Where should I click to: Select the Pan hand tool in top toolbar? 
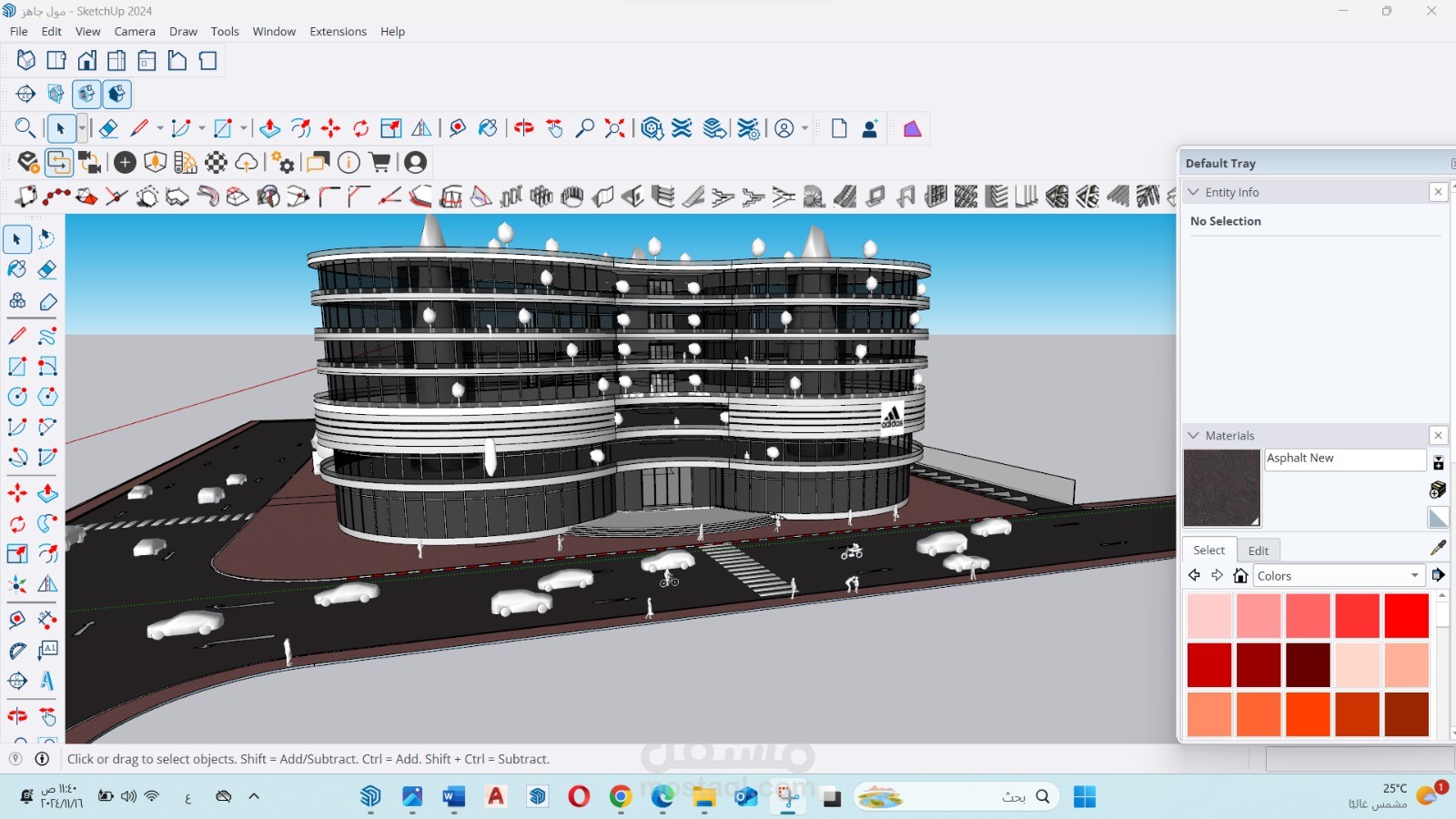click(x=555, y=128)
